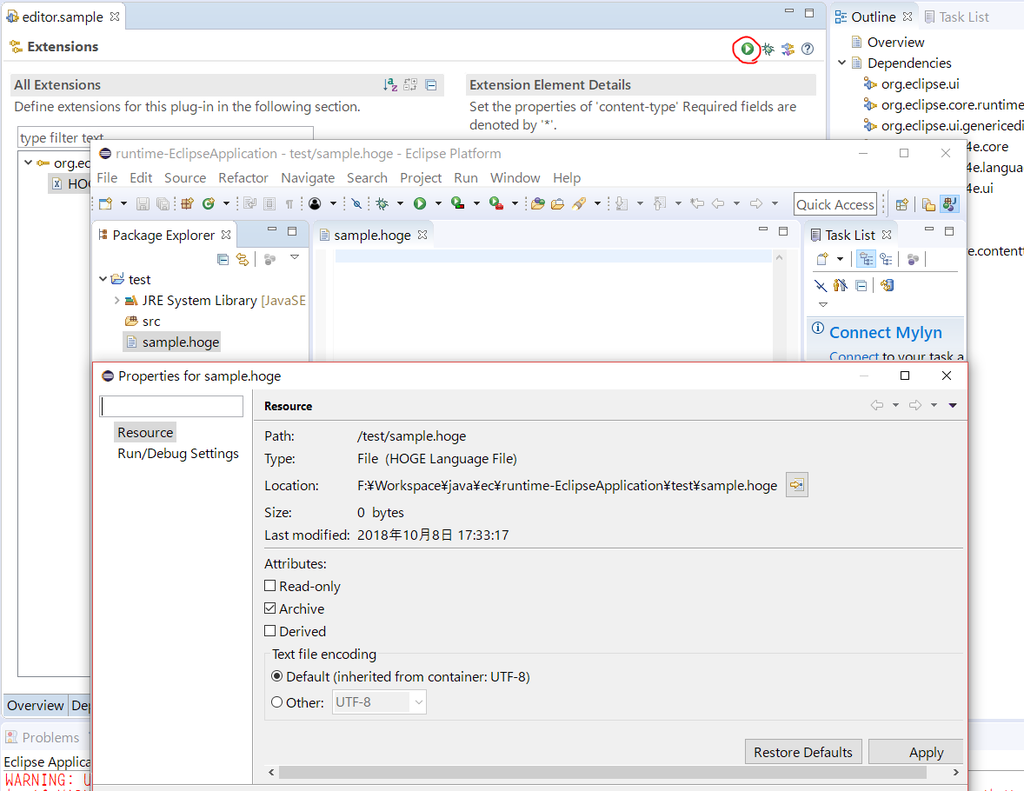Viewport: 1024px width, 791px height.
Task: Open help icon in the Extensions header
Action: click(808, 49)
